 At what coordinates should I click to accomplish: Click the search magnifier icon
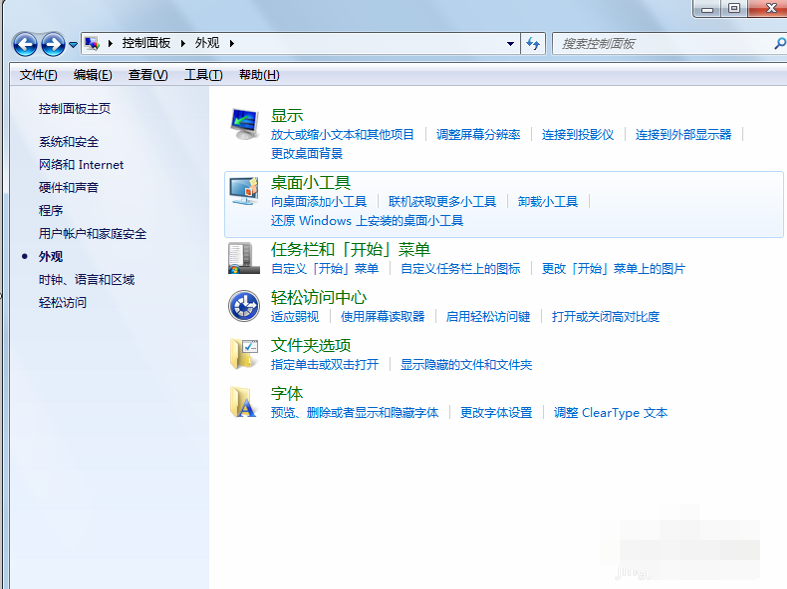[x=779, y=44]
